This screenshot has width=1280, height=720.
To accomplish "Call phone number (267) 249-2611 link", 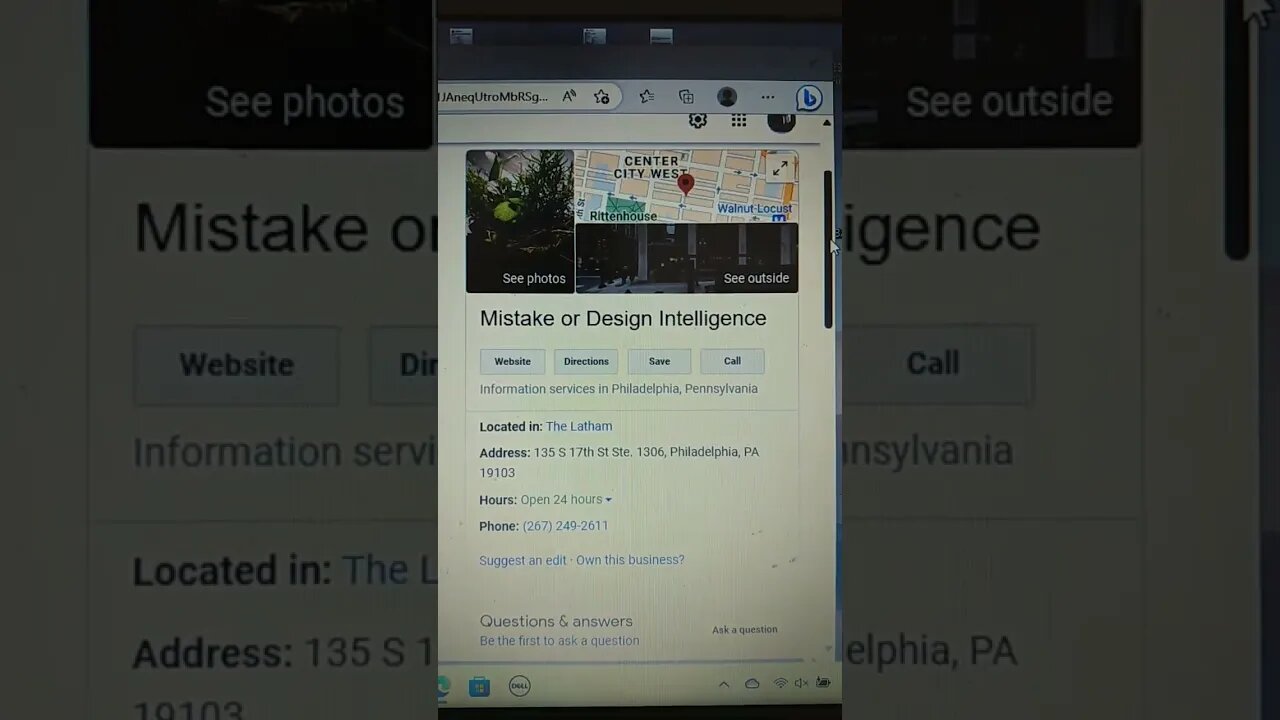I will point(565,526).
